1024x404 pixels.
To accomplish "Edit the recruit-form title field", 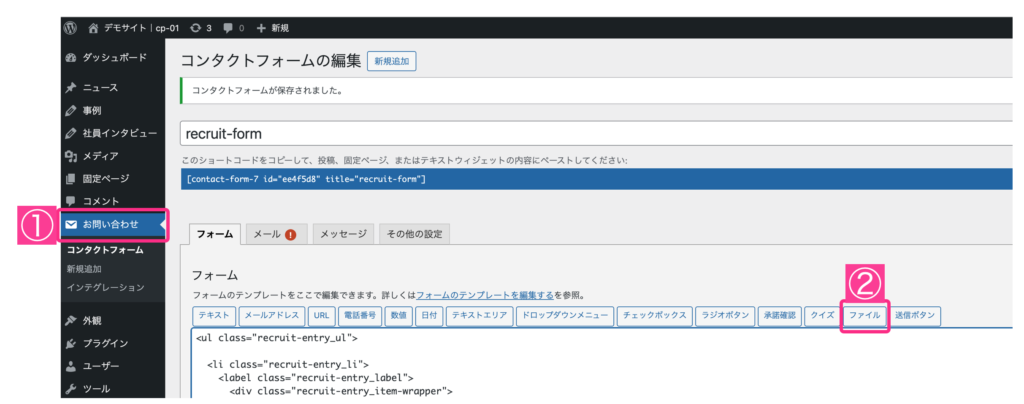I will click(x=597, y=134).
